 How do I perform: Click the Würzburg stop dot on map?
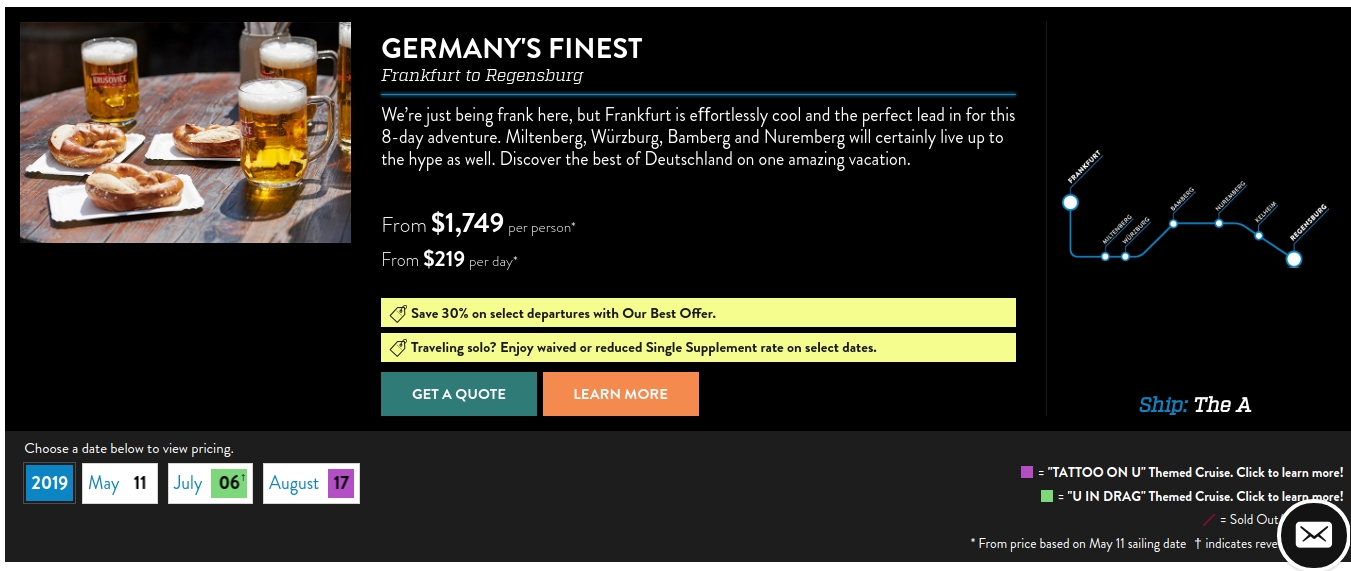[1125, 257]
